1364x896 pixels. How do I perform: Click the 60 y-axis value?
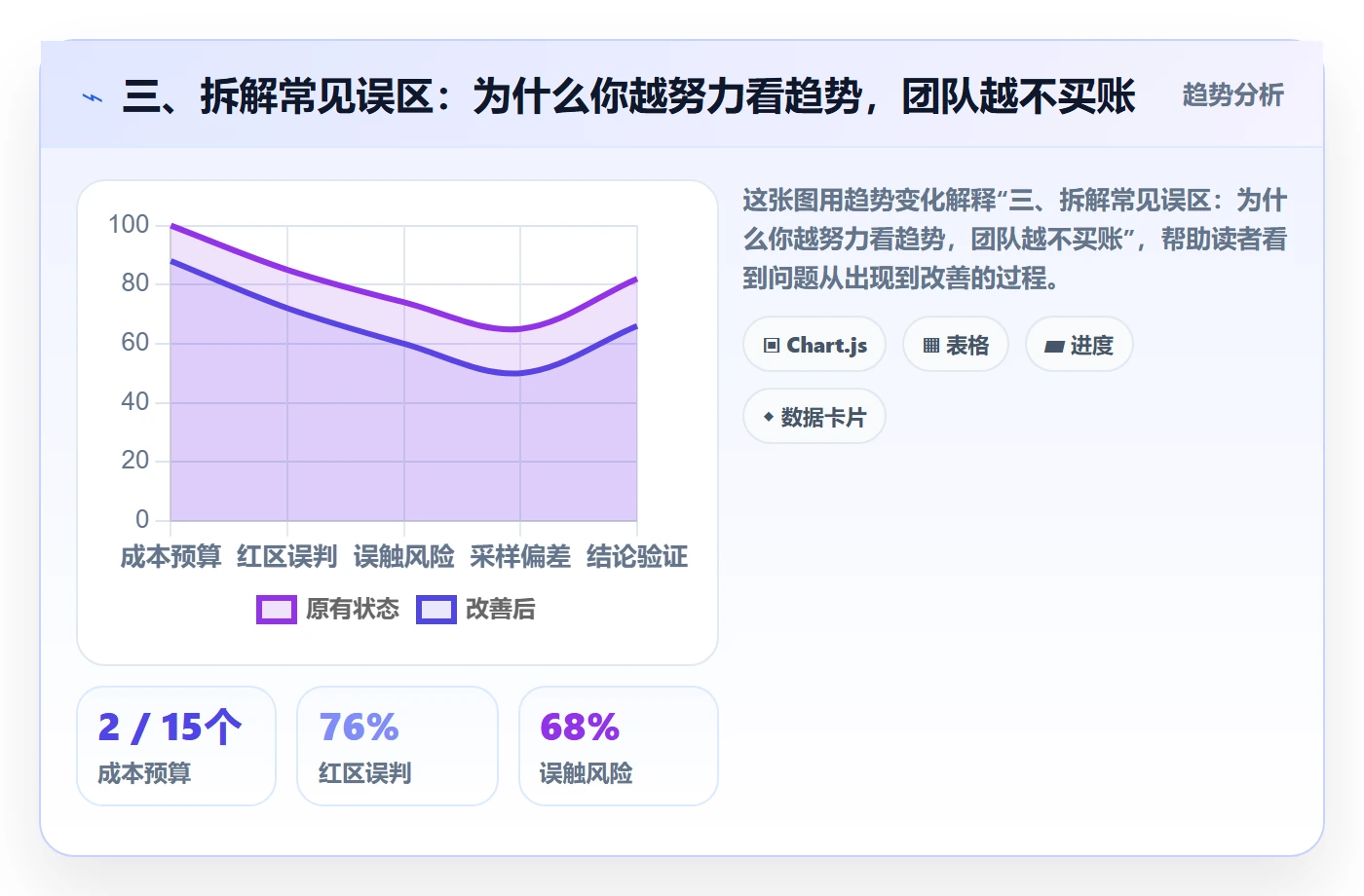(x=135, y=343)
